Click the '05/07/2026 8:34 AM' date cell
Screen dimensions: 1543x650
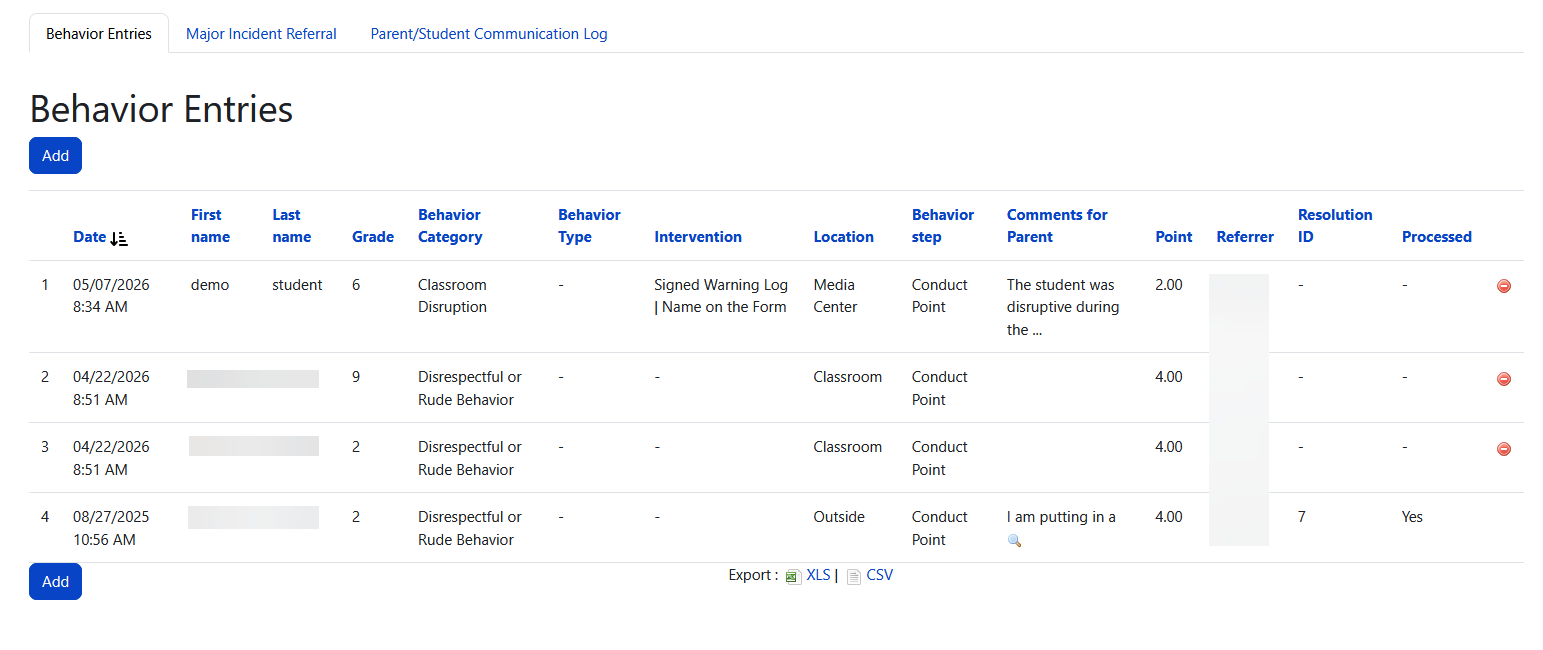point(111,296)
